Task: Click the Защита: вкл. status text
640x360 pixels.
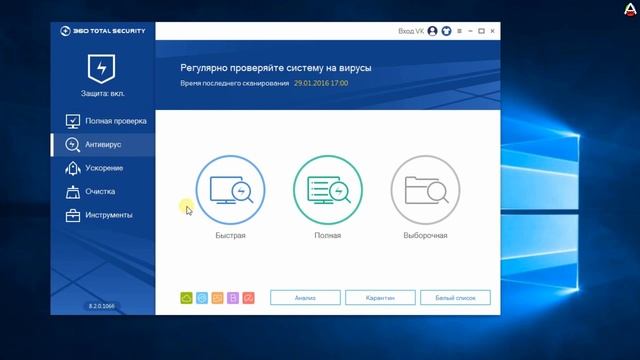Action: pos(102,93)
